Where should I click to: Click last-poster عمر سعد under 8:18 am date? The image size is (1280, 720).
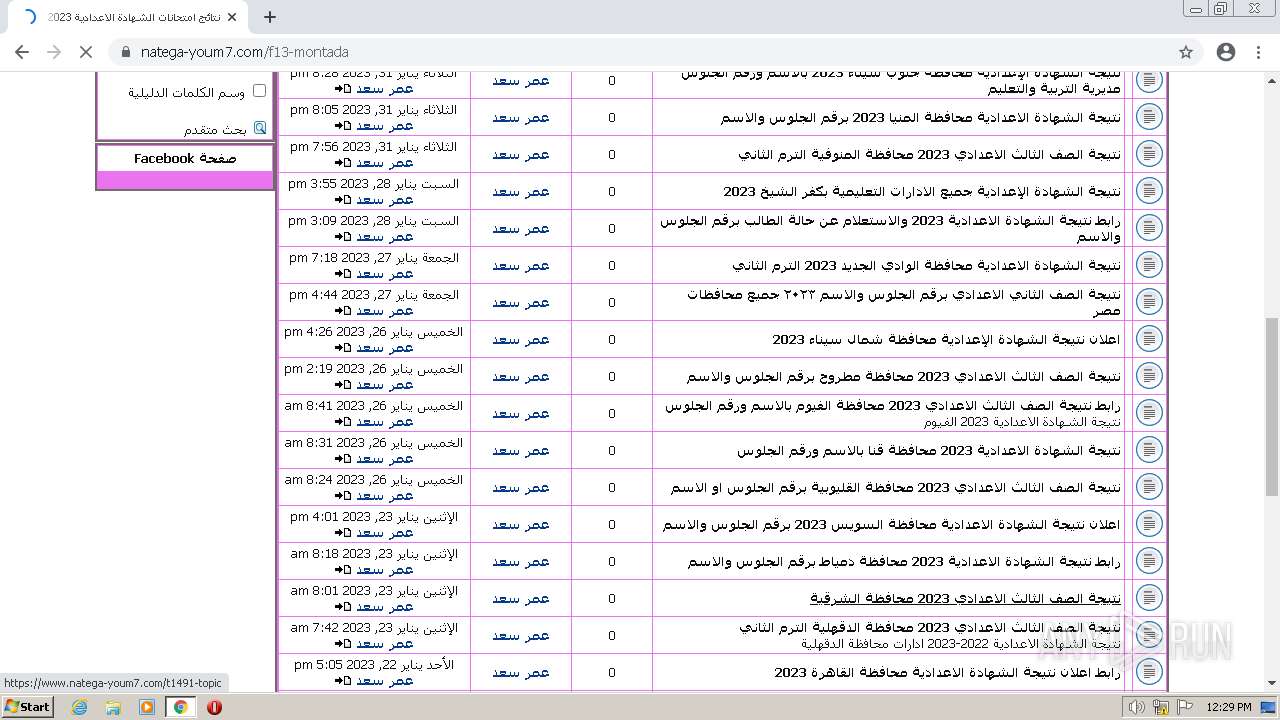385,570
